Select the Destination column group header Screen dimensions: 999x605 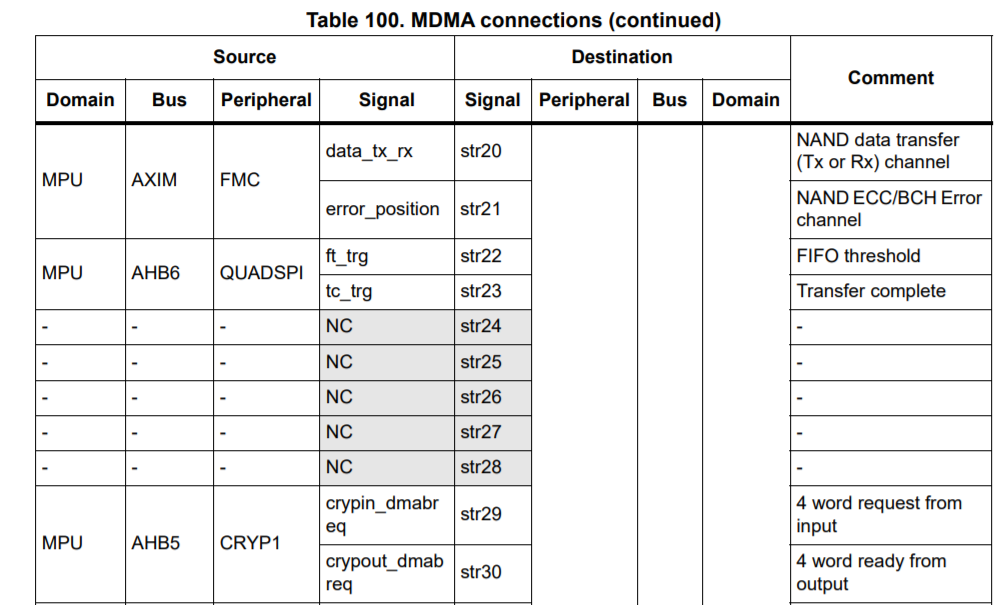click(x=622, y=57)
